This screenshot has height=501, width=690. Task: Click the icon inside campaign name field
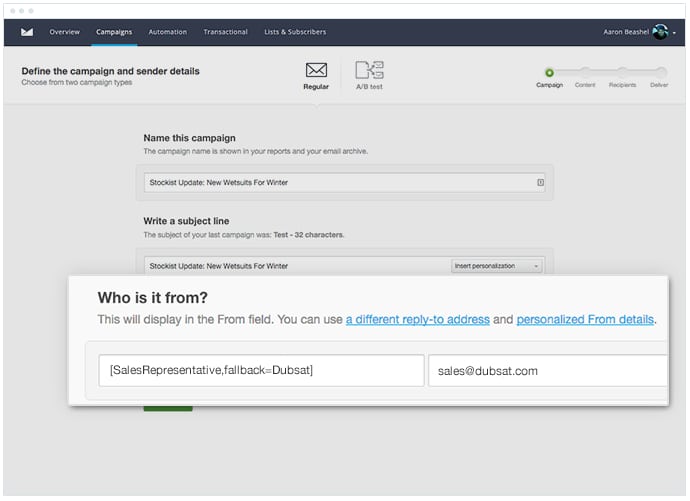[540, 183]
